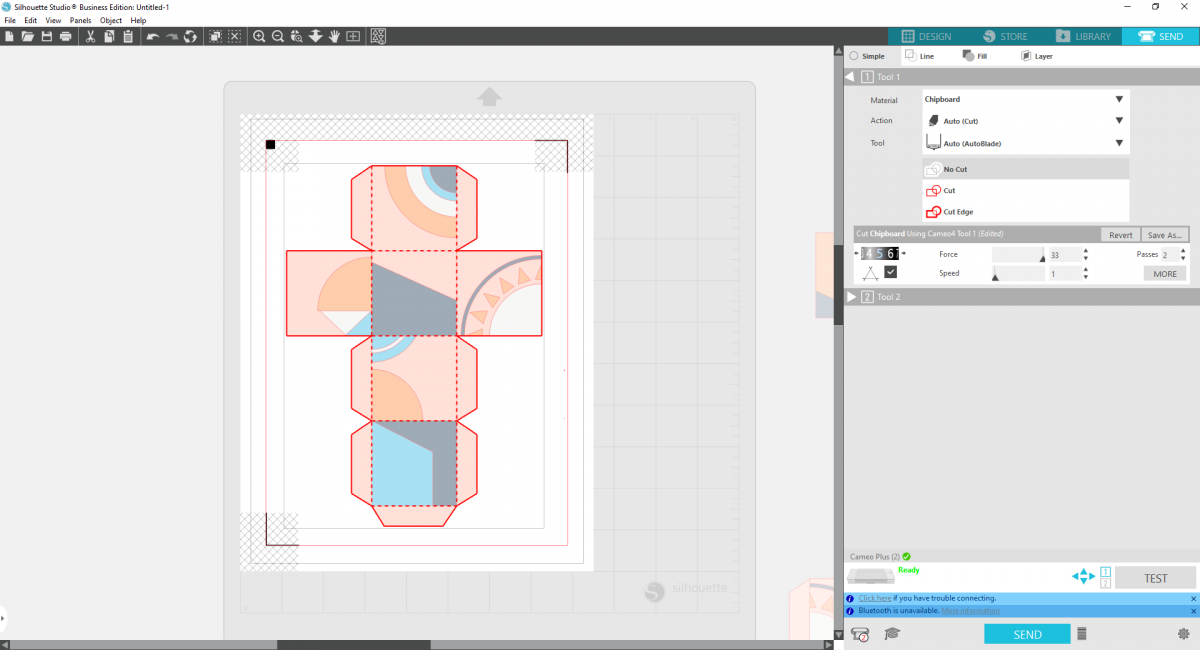Activate the zoom selection tool
The width and height of the screenshot is (1200, 650).
point(297,36)
